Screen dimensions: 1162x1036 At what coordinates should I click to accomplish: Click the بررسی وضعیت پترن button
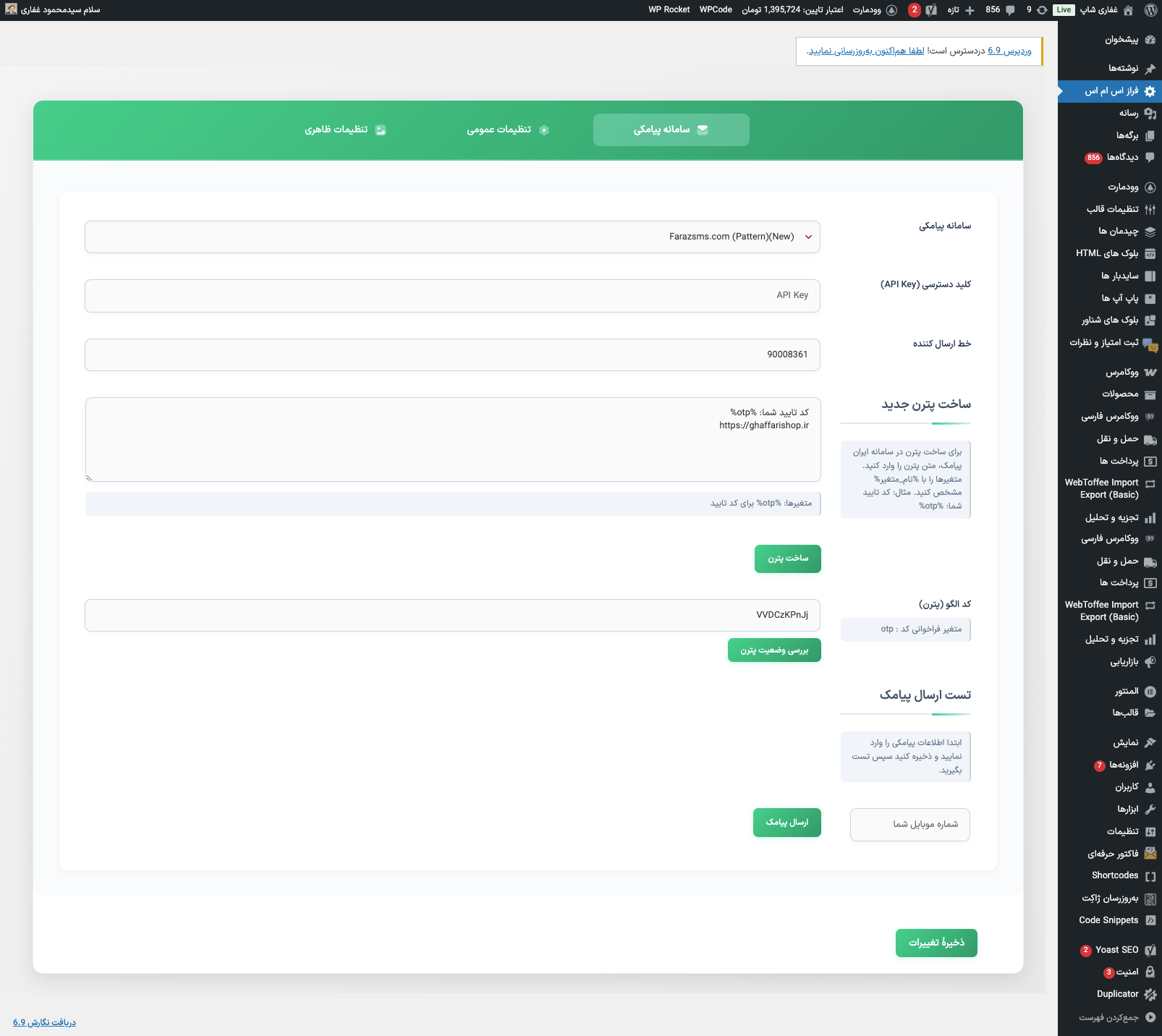click(773, 650)
